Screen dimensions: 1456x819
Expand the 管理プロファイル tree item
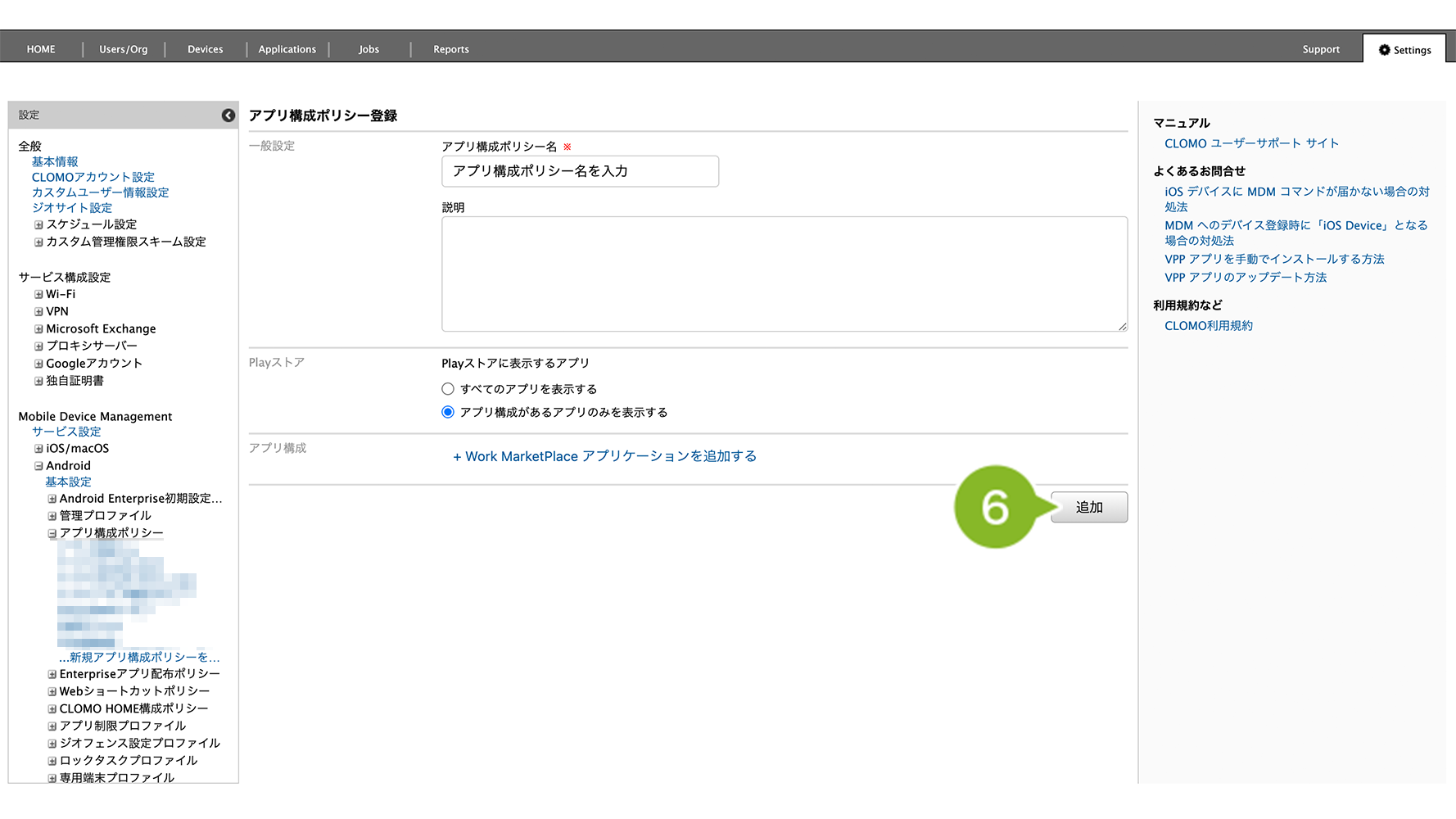(52, 516)
